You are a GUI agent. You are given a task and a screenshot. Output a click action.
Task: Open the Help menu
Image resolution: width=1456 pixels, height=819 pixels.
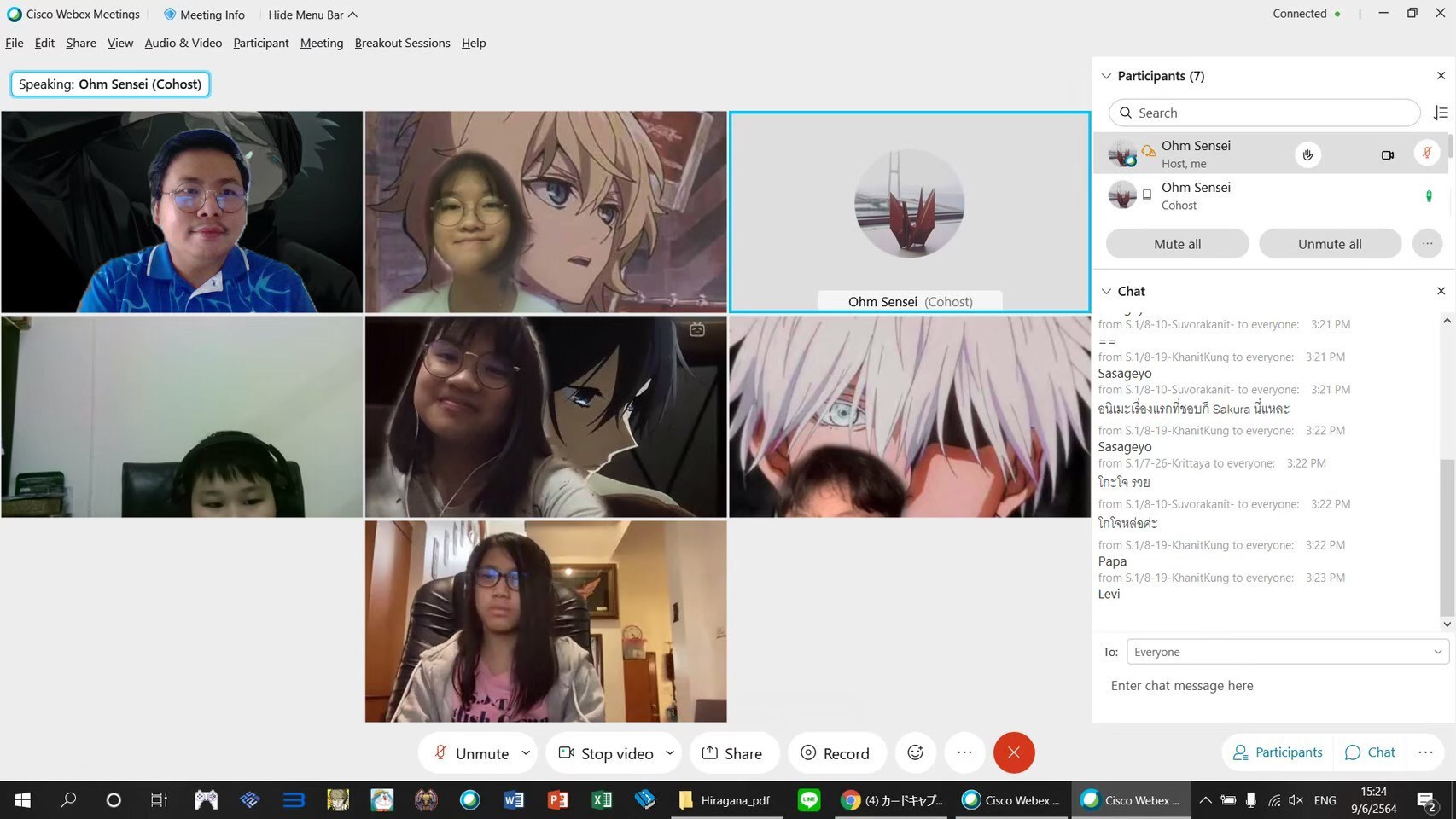[474, 43]
